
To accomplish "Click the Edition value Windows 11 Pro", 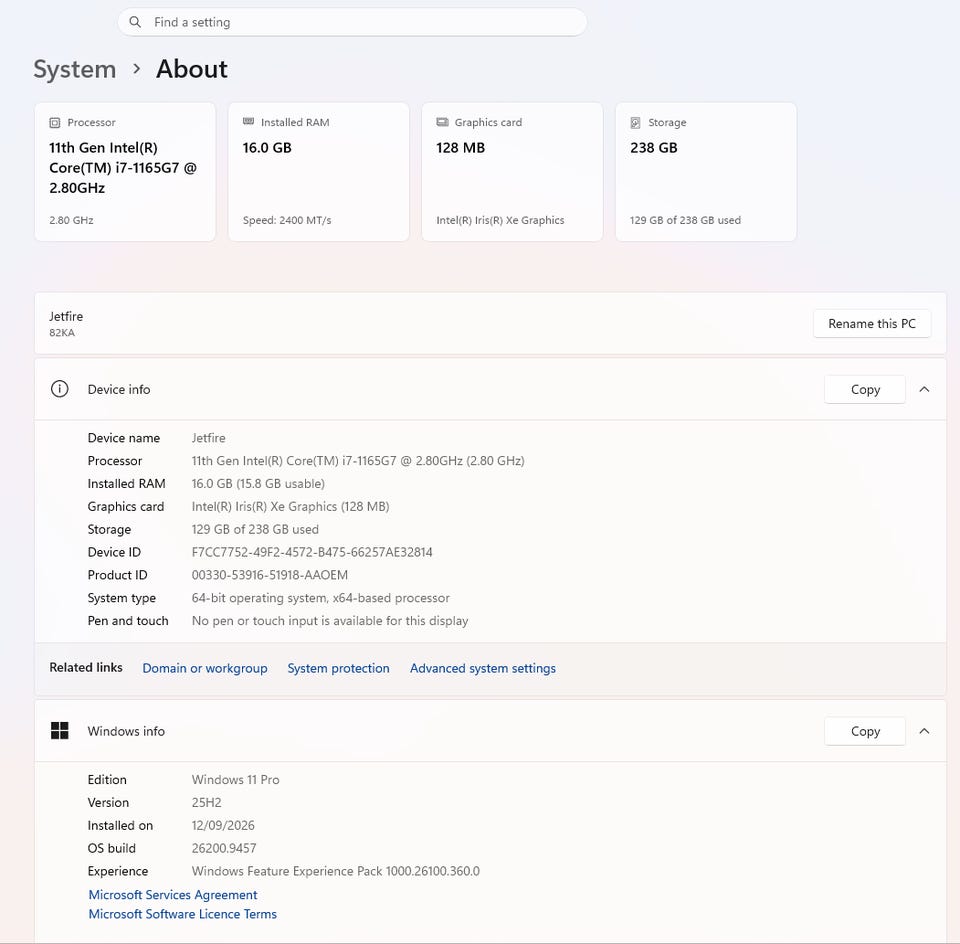I will point(235,779).
